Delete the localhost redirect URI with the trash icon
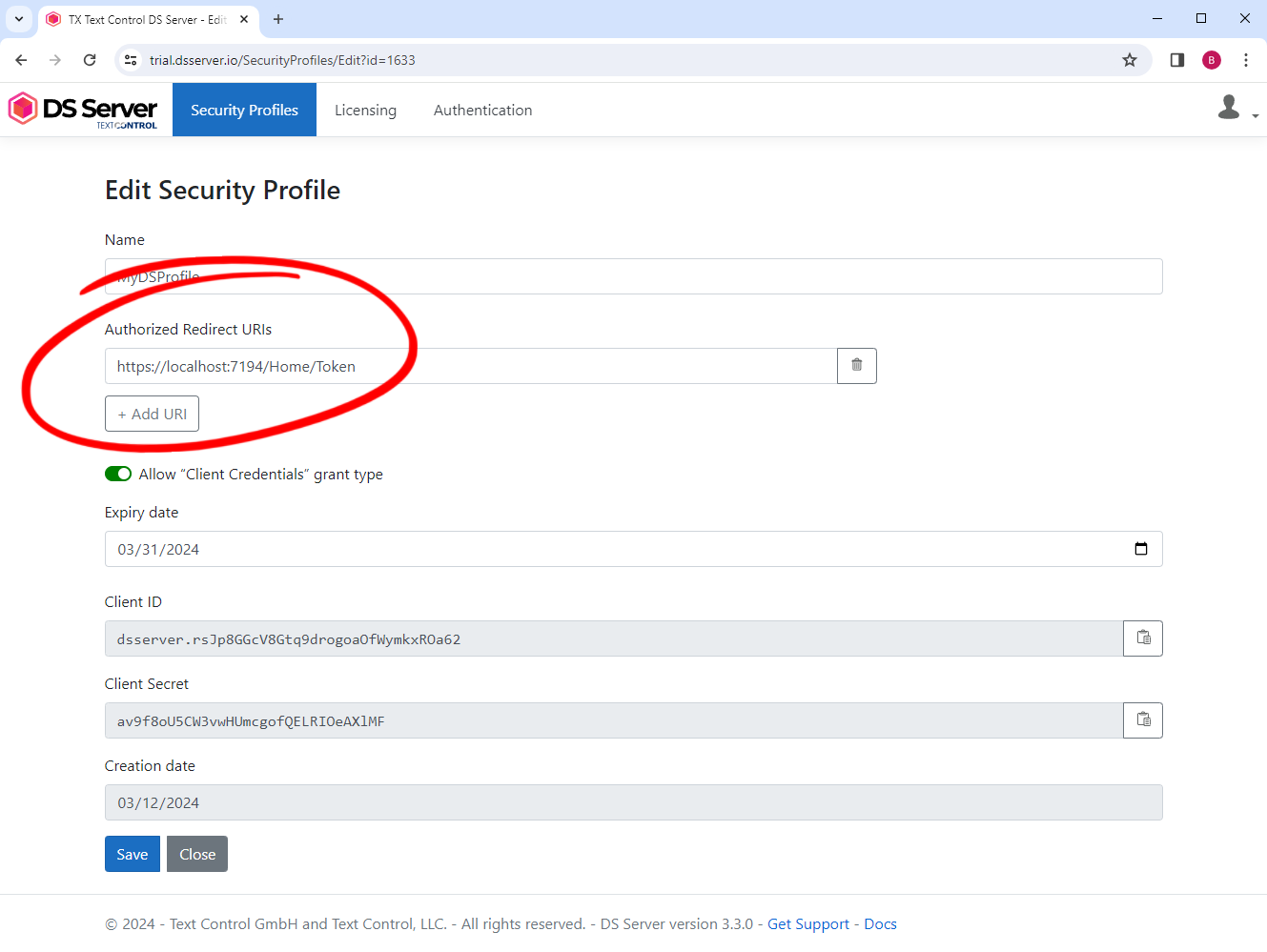 click(856, 366)
